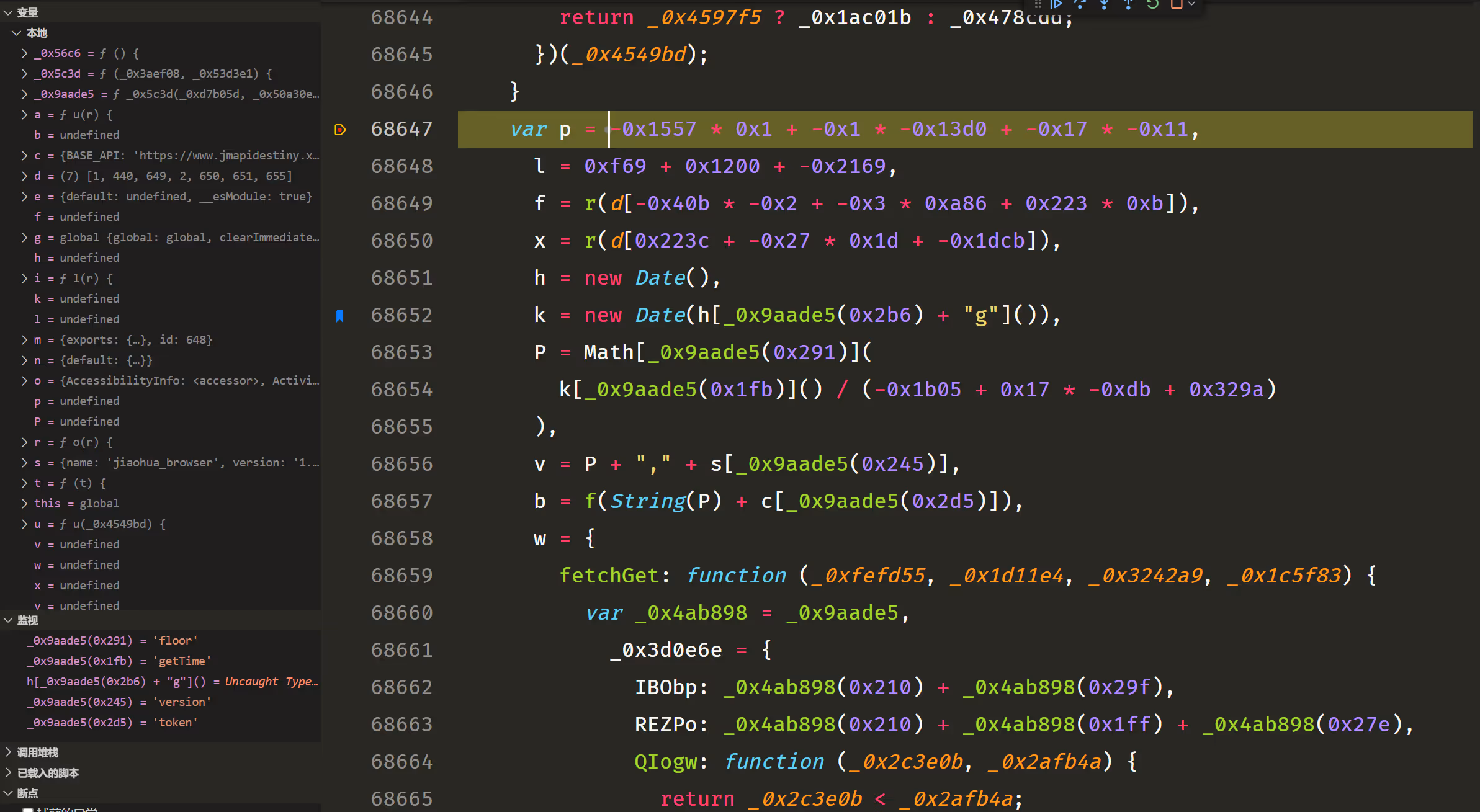Image resolution: width=1480 pixels, height=812 pixels.
Task: Click the current-line breakpoint arrow at 68647
Action: click(340, 130)
